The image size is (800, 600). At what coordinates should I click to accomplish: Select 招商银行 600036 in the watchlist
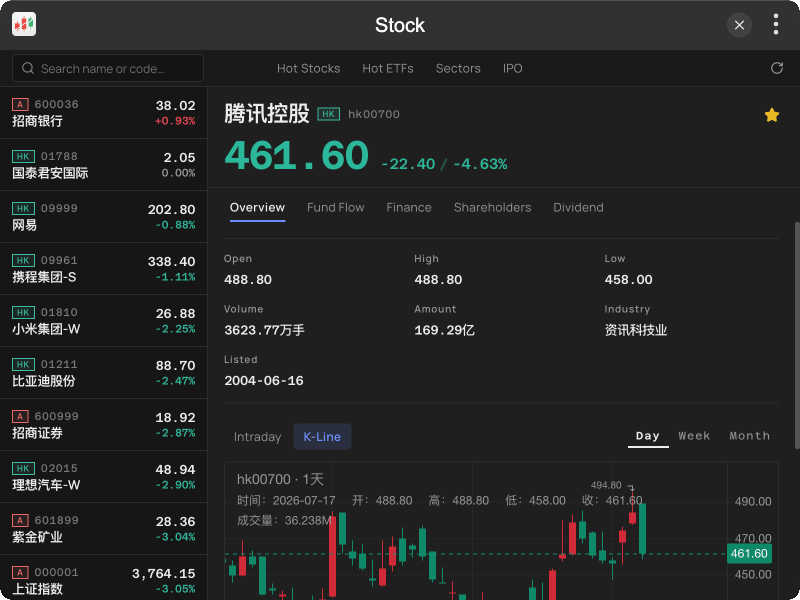point(104,113)
